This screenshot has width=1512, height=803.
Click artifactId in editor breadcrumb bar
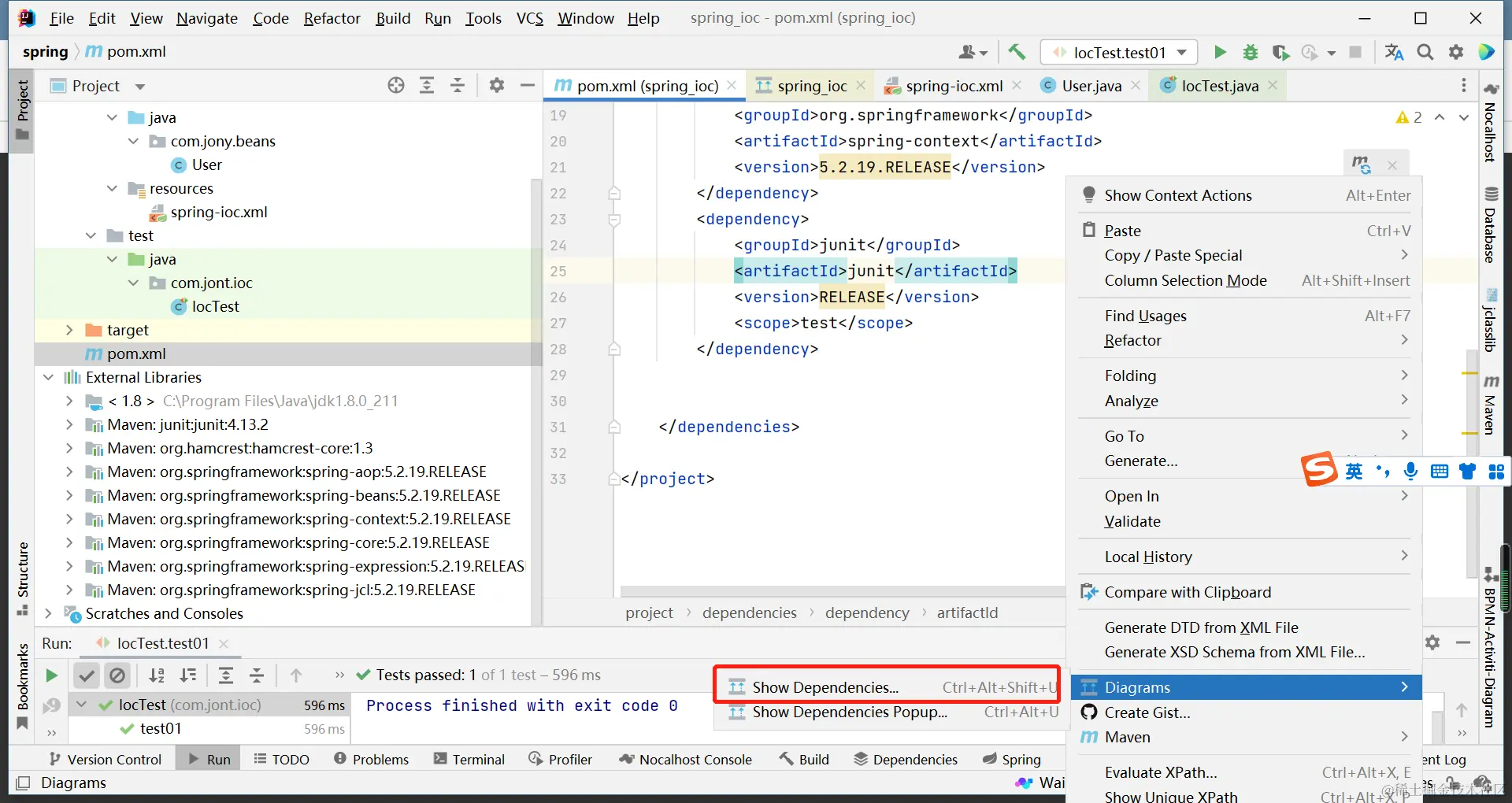tap(967, 612)
